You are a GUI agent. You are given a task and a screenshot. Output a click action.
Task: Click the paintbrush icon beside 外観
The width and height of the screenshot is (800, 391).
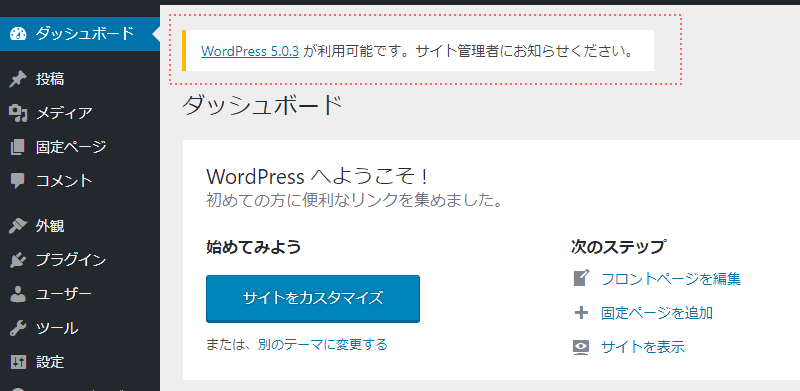pos(18,226)
